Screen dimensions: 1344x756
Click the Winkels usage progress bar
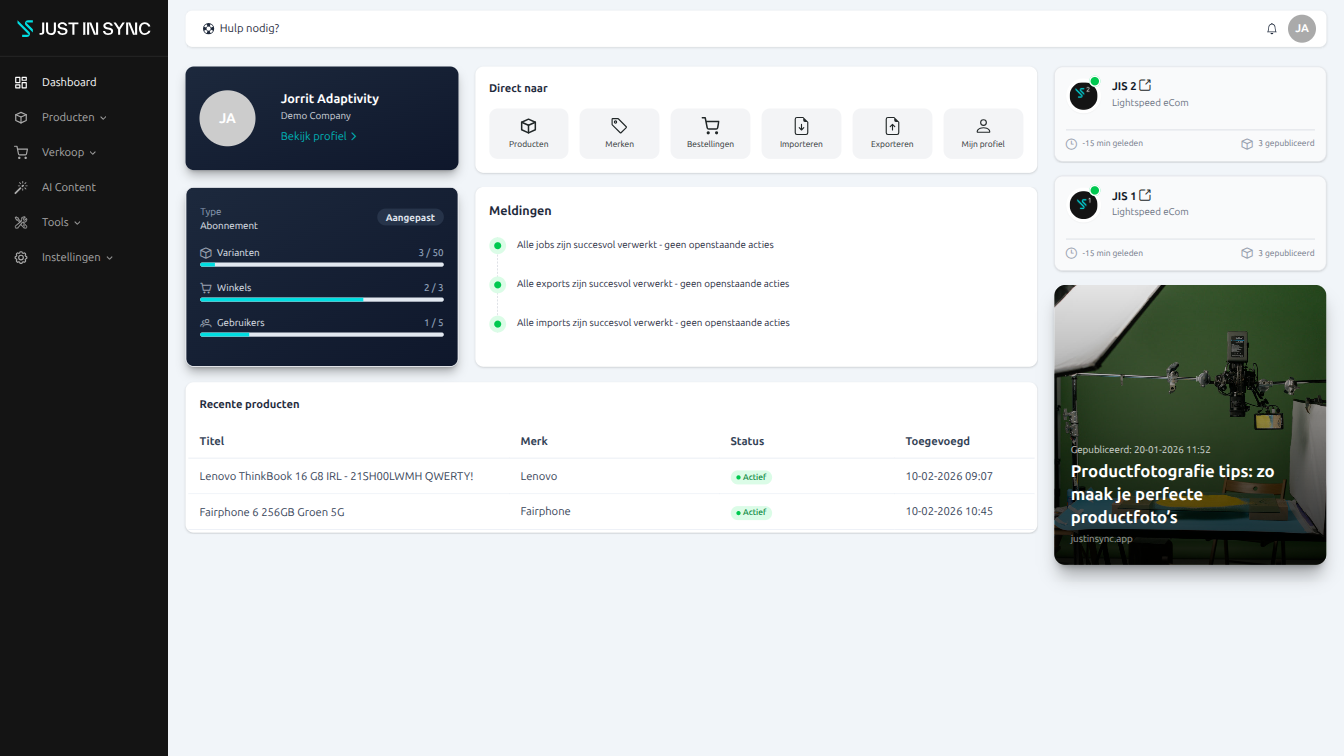[320, 299]
